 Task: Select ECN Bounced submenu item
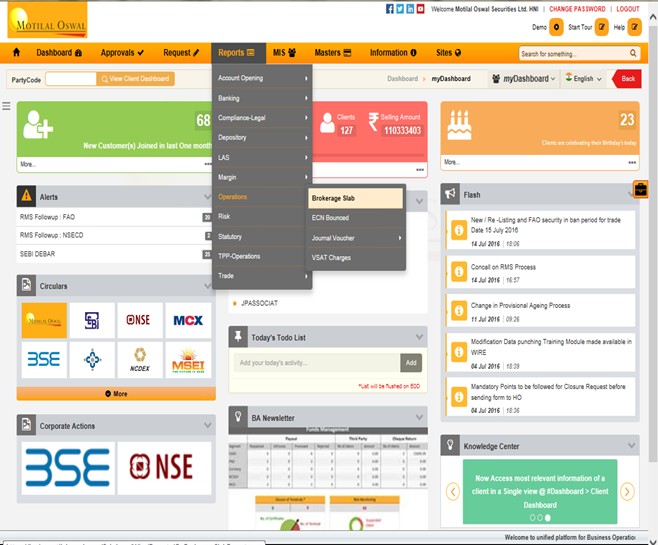point(356,218)
